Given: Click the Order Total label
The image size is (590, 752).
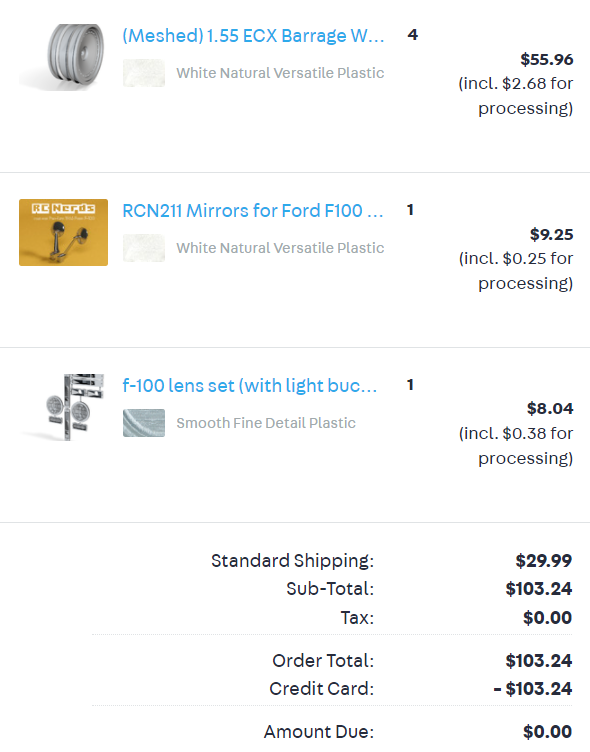Looking at the screenshot, I should (x=323, y=661).
